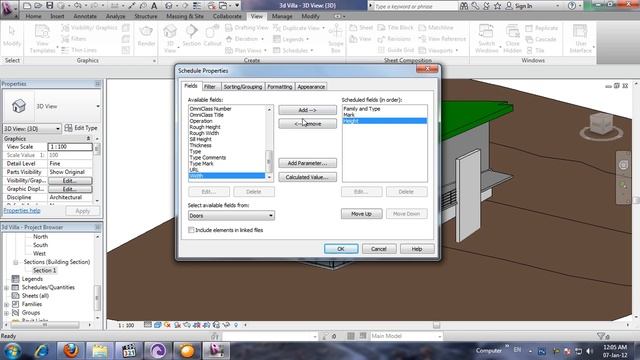Screen dimensions: 640x360
Task: Select Rough Height in available fields
Action: (205, 127)
